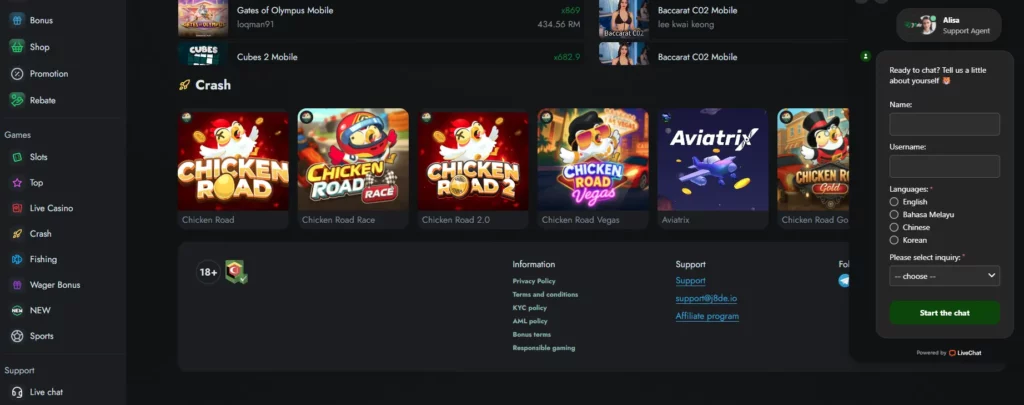Open Privacy Policy link
1024x405 pixels.
point(534,281)
